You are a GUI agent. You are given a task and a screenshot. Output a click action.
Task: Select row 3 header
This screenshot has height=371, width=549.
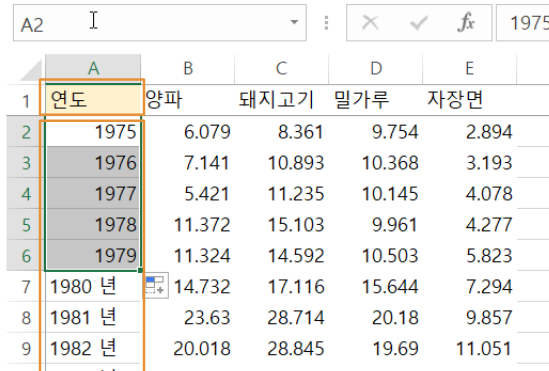26,163
